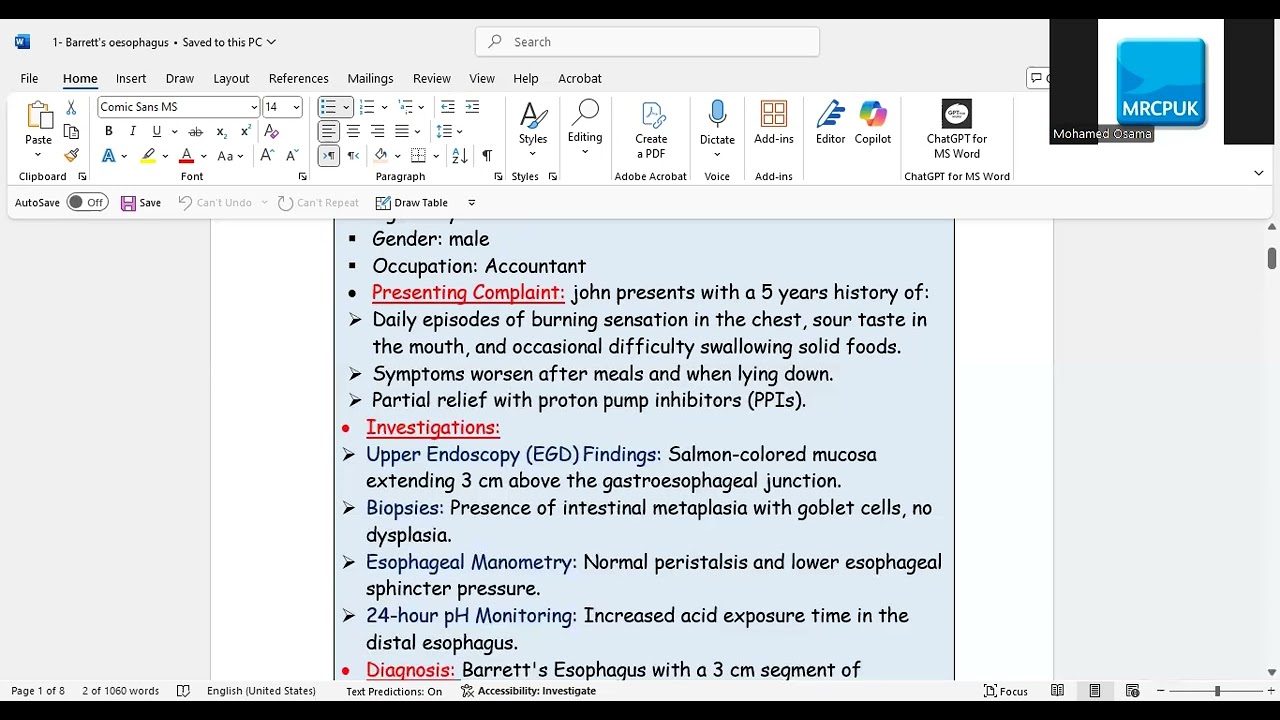Viewport: 1280px width, 720px height.
Task: Center align the paragraph
Action: coord(353,131)
